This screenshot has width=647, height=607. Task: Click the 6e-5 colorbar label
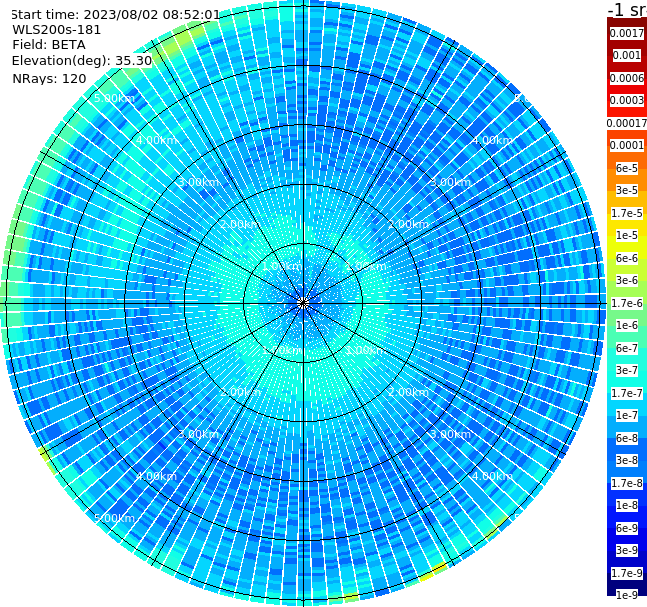point(627,168)
